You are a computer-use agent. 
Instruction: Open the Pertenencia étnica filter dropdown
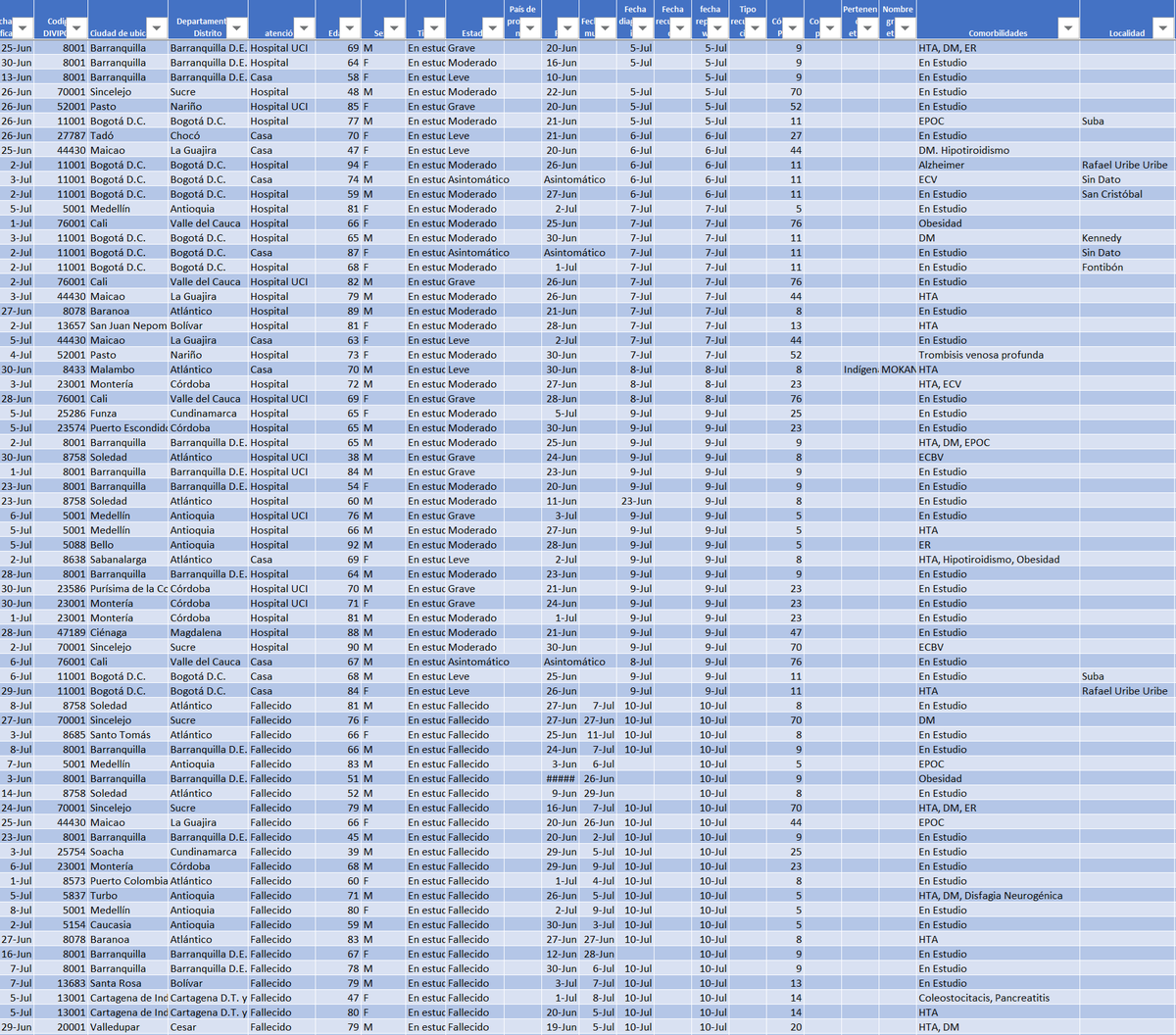point(868,28)
